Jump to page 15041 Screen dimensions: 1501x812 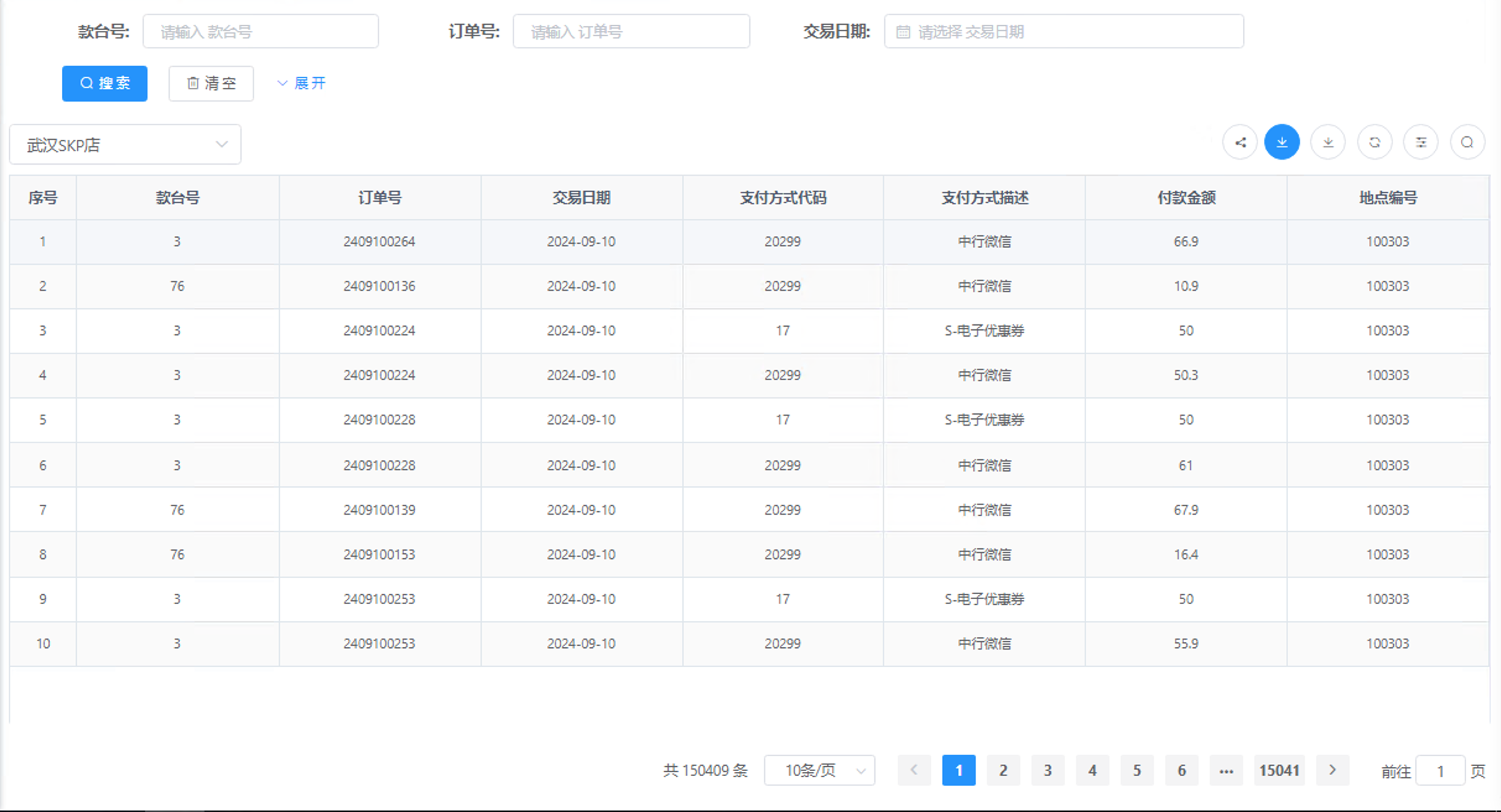pyautogui.click(x=1279, y=771)
